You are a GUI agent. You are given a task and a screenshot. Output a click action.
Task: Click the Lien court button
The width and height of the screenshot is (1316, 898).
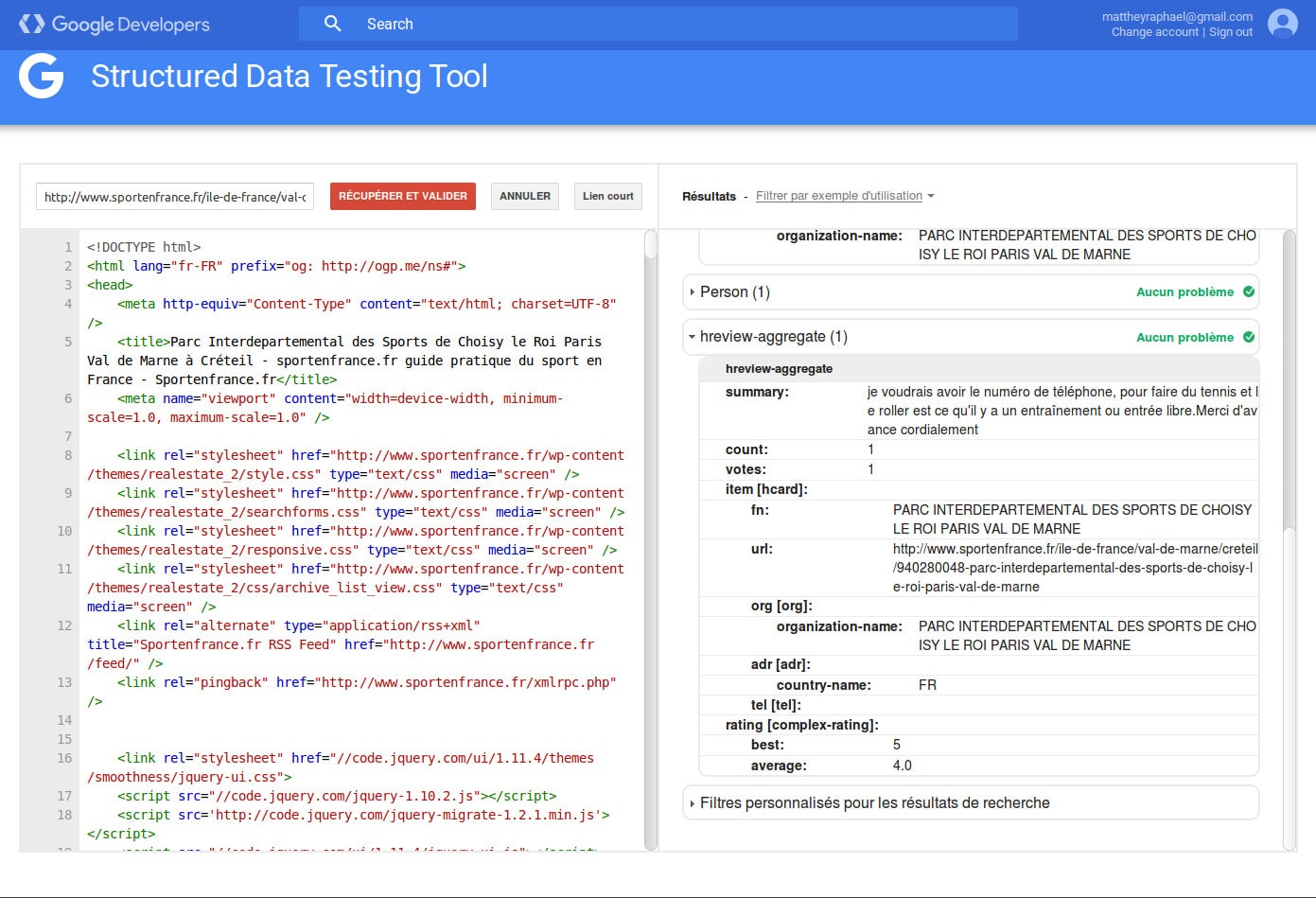click(608, 196)
